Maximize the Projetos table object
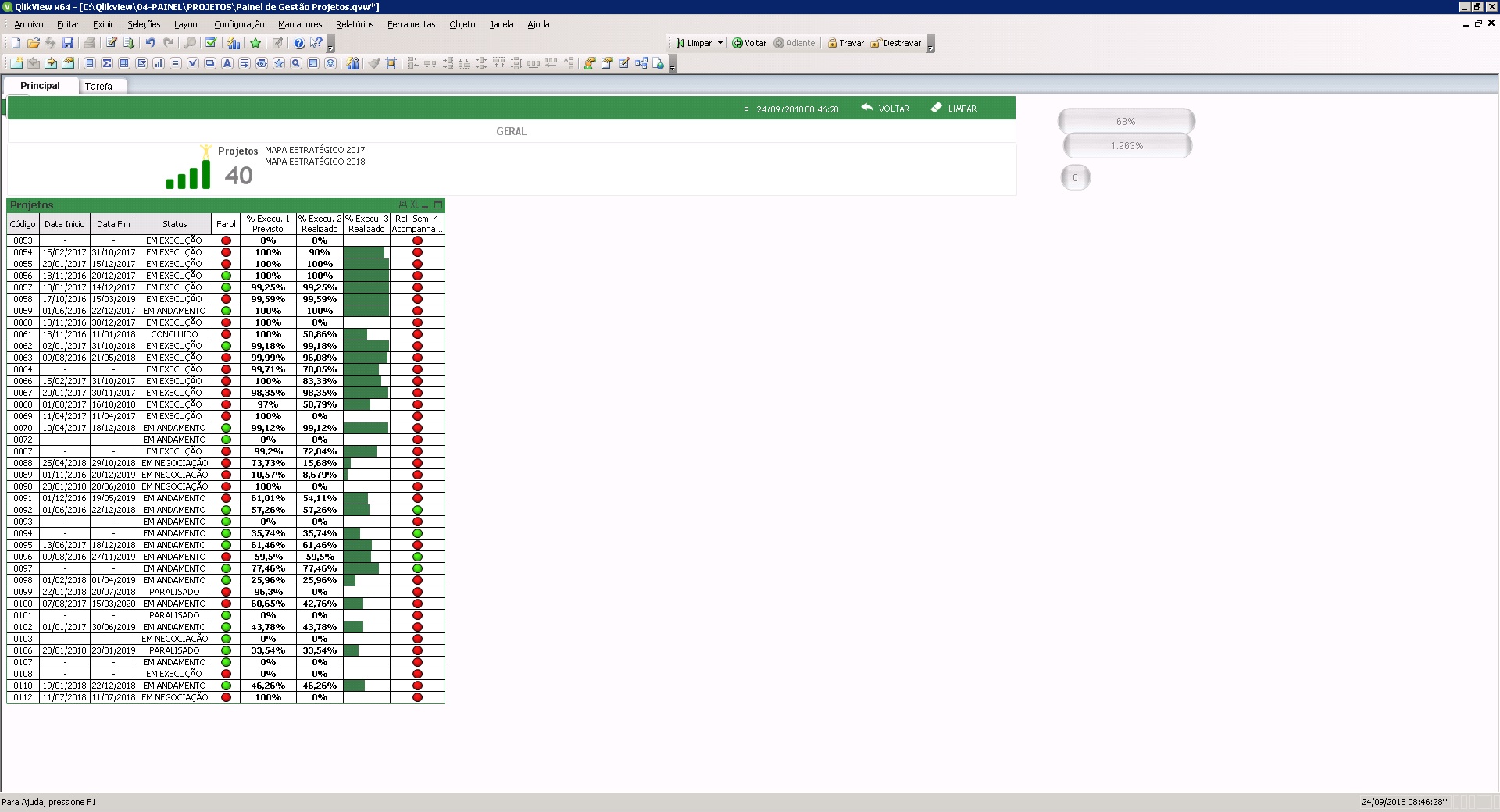Viewport: 1500px width, 812px height. 437,205
